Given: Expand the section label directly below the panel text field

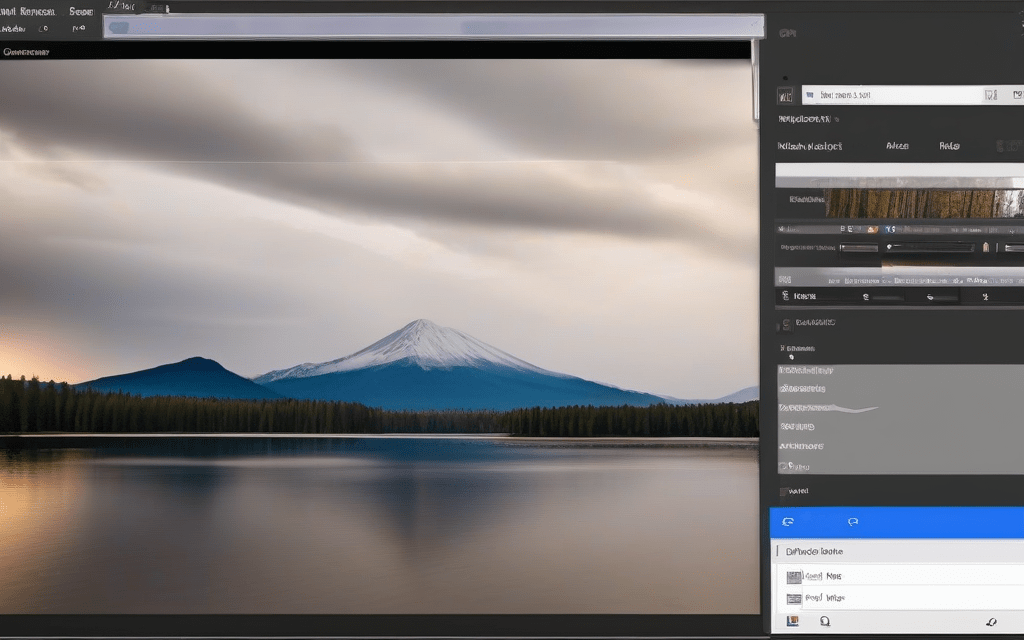Looking at the screenshot, I should [804, 119].
